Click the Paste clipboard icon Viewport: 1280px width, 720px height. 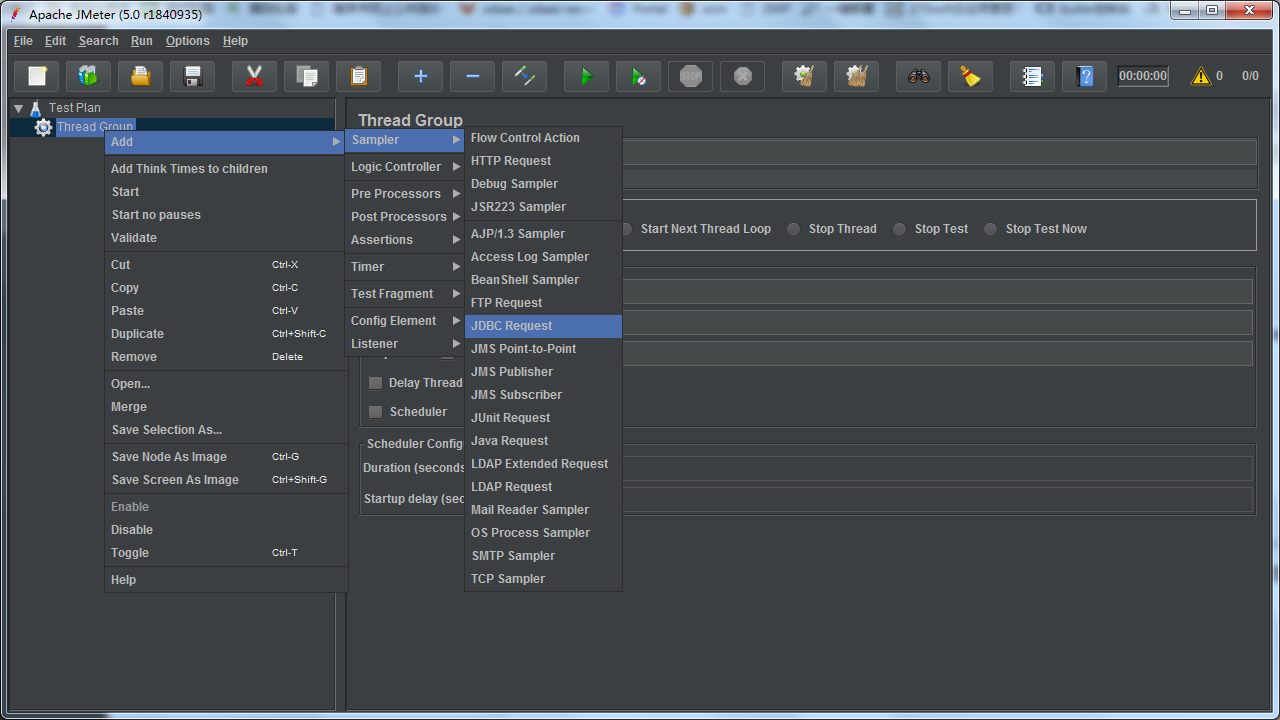[x=359, y=76]
